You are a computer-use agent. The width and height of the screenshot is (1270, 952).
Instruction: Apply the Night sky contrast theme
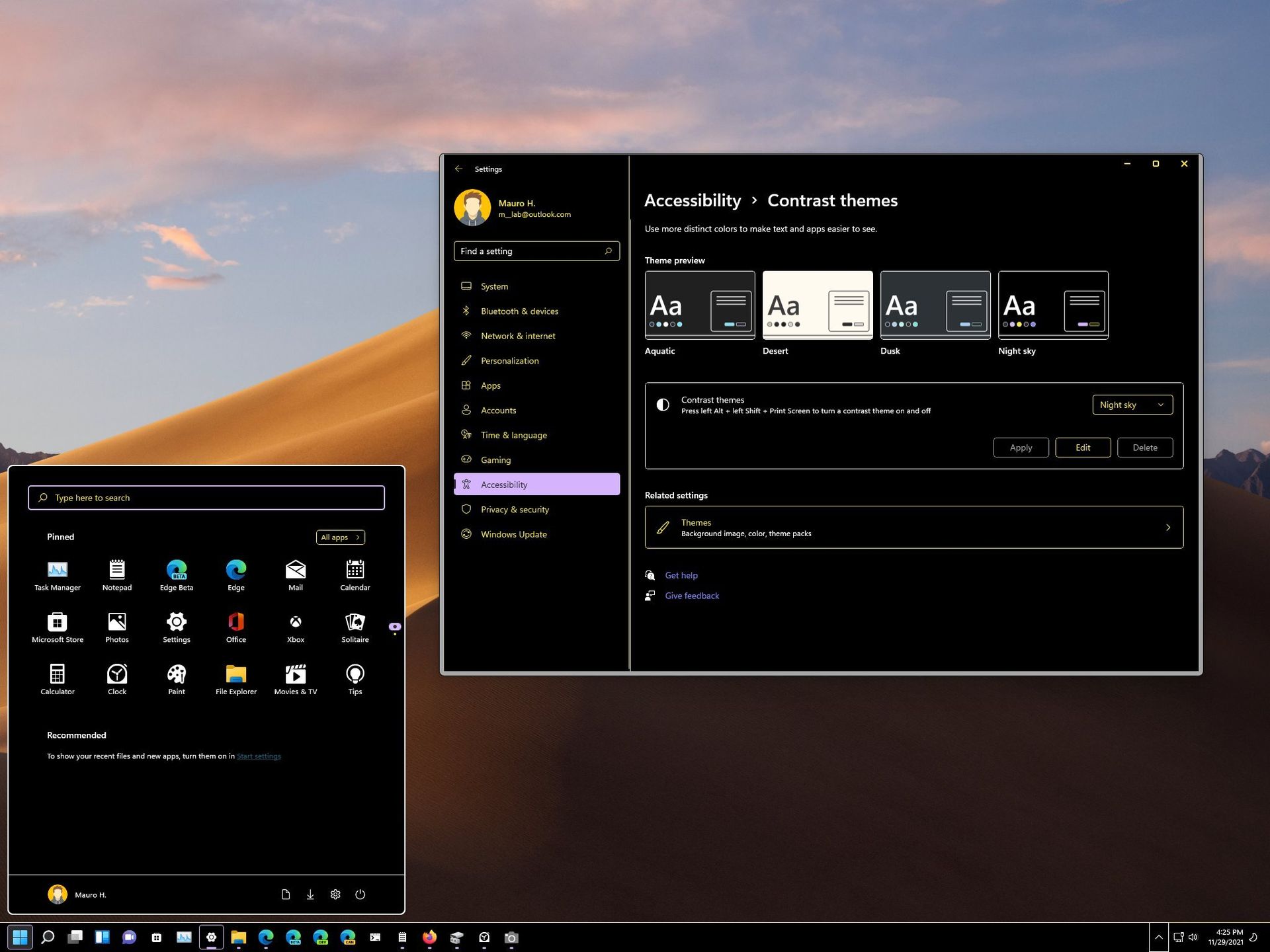[1021, 447]
